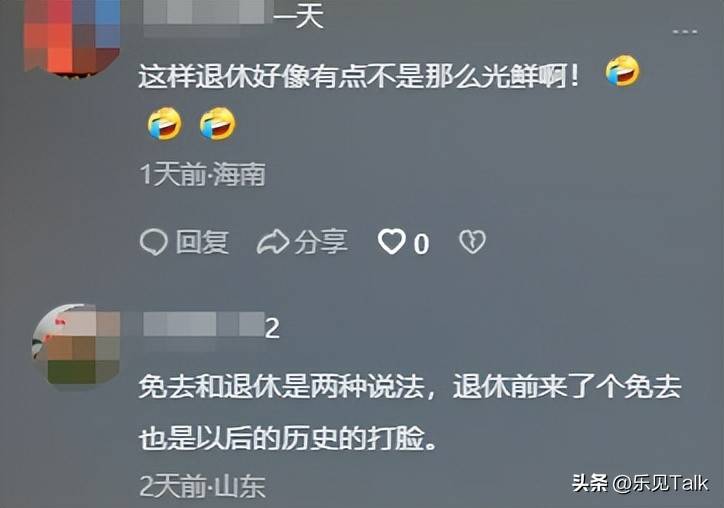Open first commenter's username ending 一天
724x508 pixels.
click(x=233, y=16)
